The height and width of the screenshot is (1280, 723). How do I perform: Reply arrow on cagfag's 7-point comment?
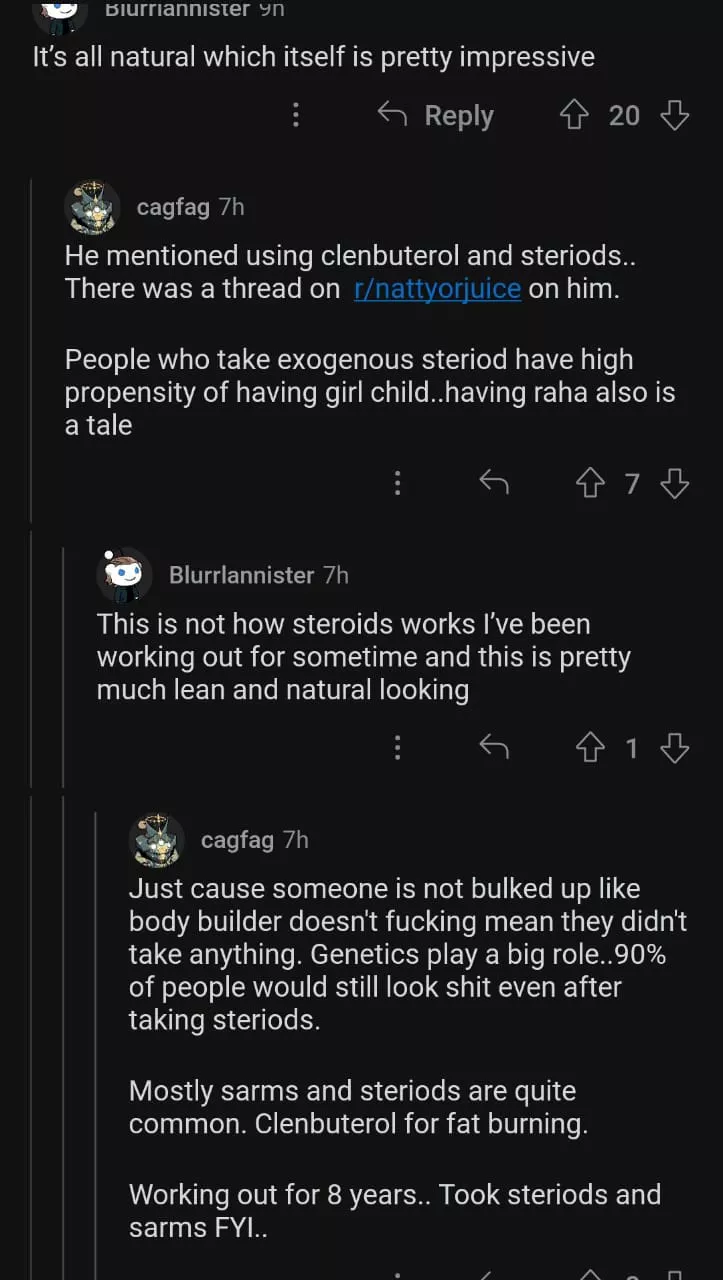(x=494, y=484)
